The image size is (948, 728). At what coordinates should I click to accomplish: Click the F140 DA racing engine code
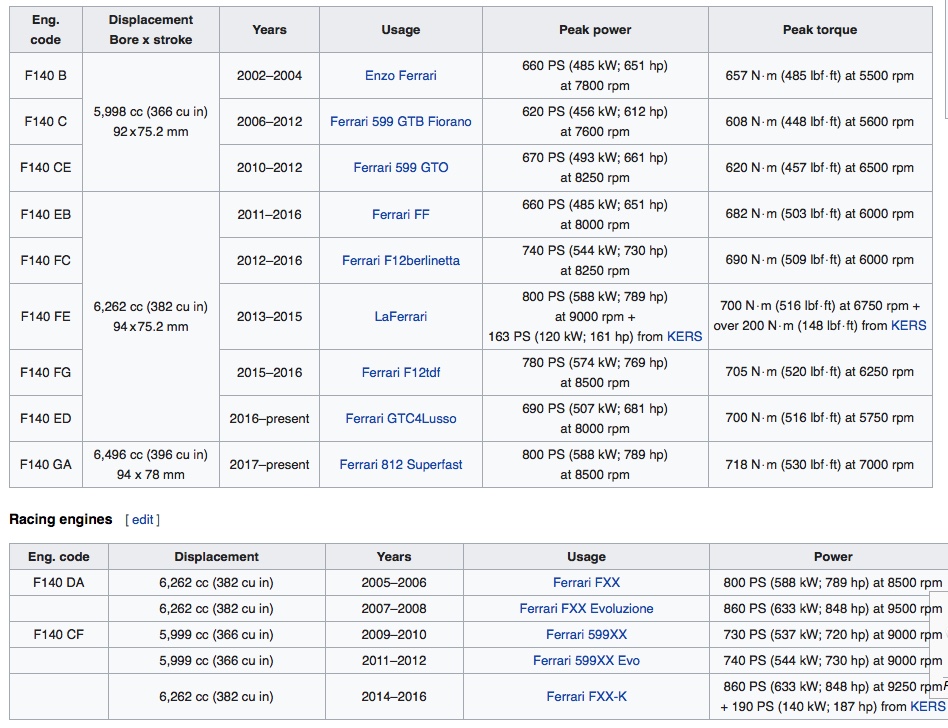(x=59, y=583)
